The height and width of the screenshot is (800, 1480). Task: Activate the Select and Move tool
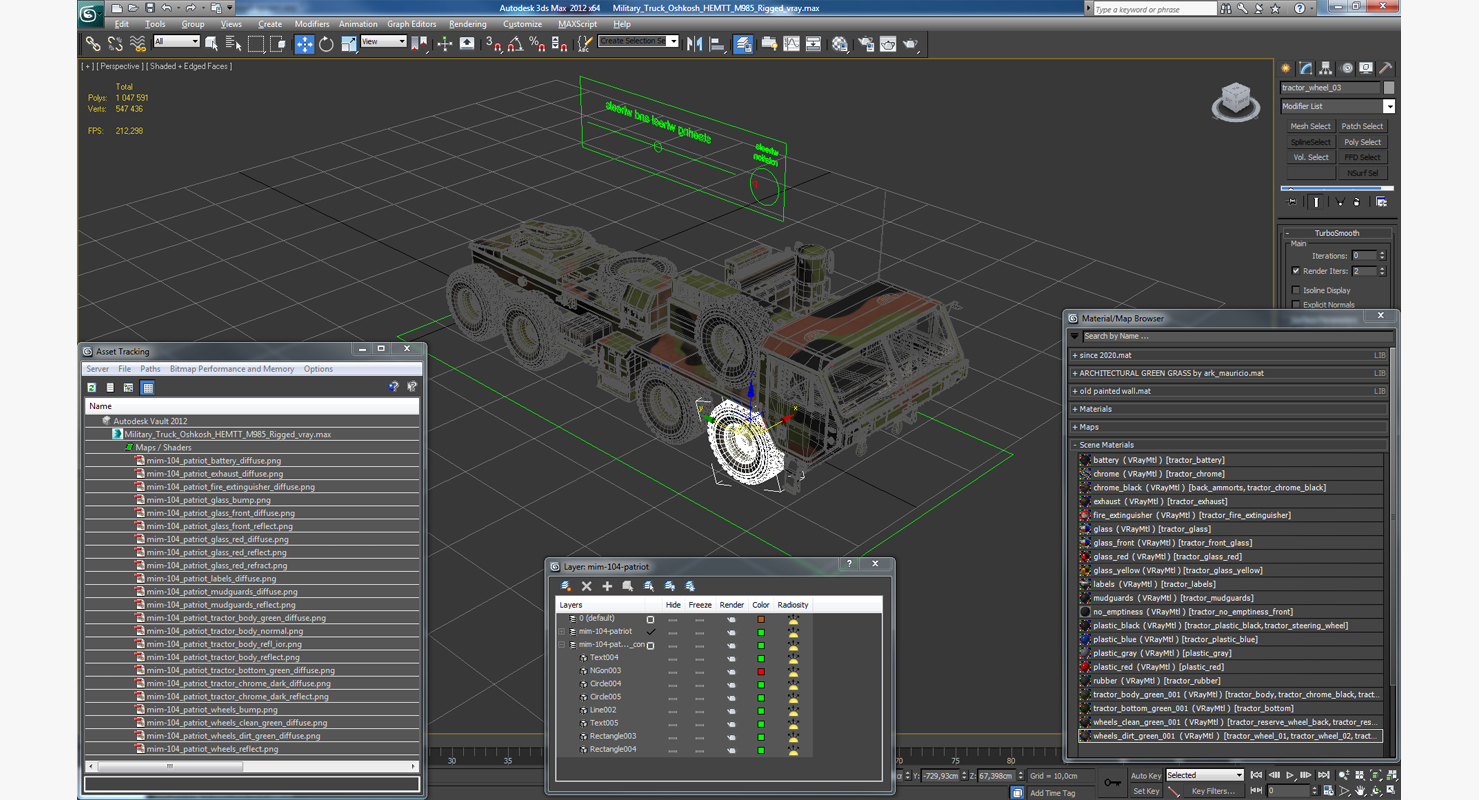[x=304, y=44]
